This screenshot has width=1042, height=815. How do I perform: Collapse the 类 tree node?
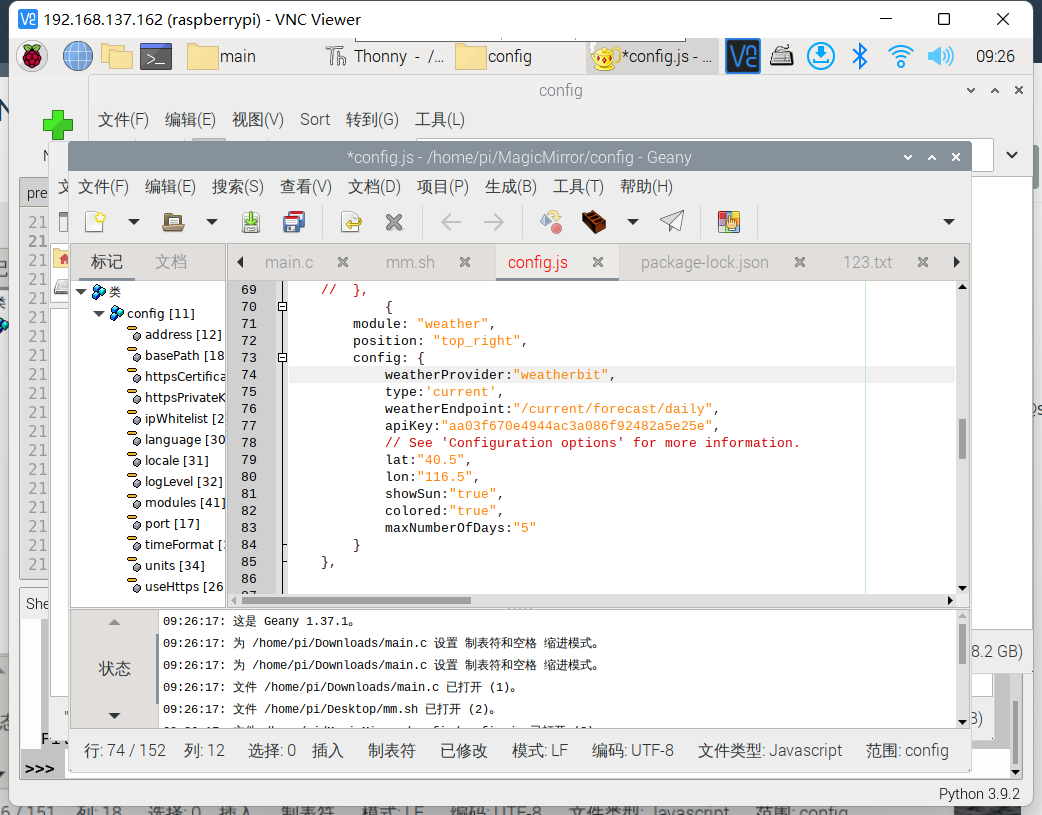[81, 292]
